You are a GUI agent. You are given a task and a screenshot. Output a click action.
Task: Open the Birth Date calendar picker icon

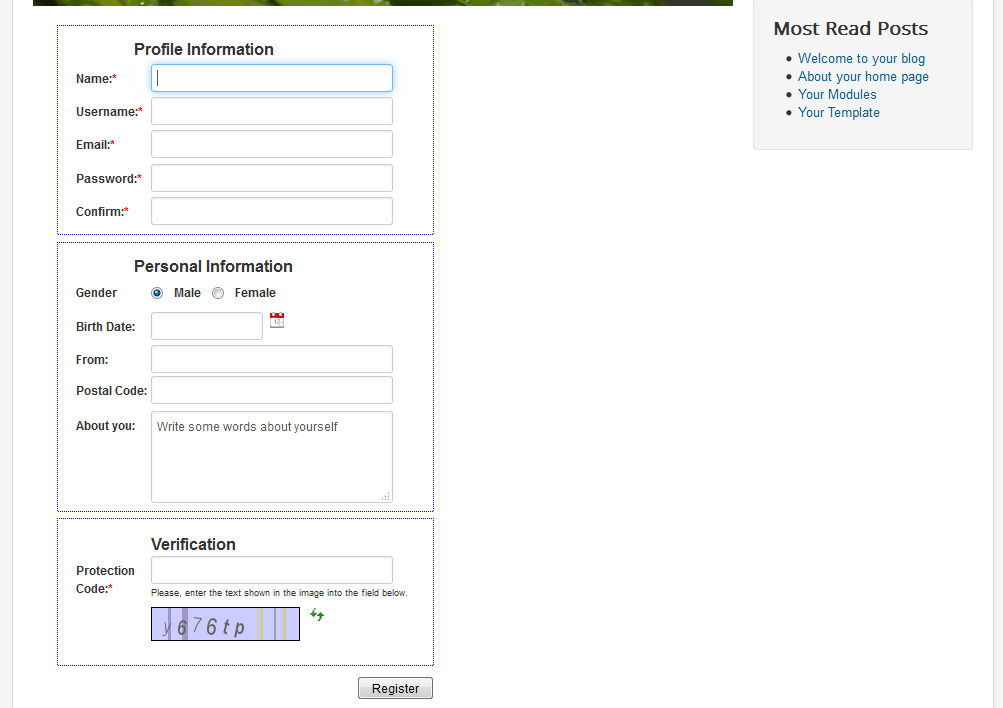click(277, 320)
